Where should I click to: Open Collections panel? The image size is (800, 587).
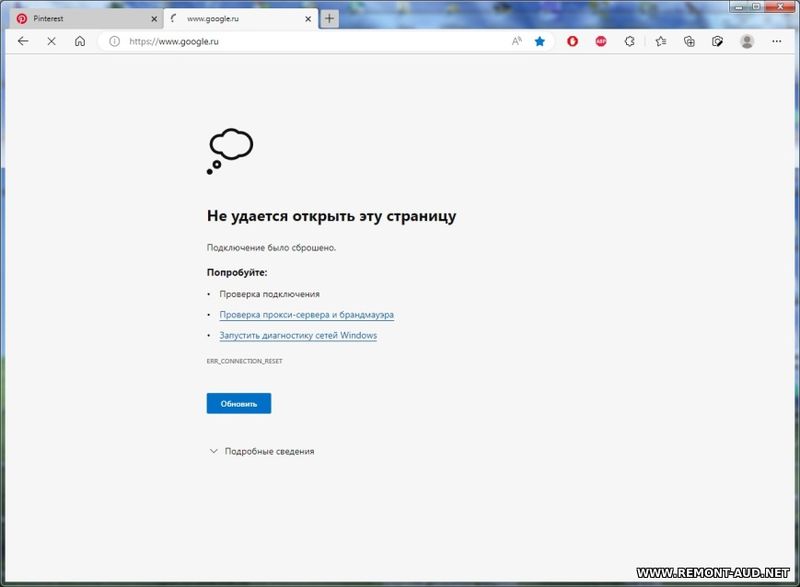point(689,41)
